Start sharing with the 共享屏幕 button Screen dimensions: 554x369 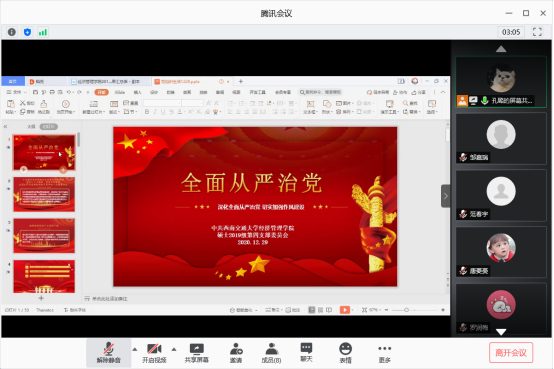tap(196, 353)
